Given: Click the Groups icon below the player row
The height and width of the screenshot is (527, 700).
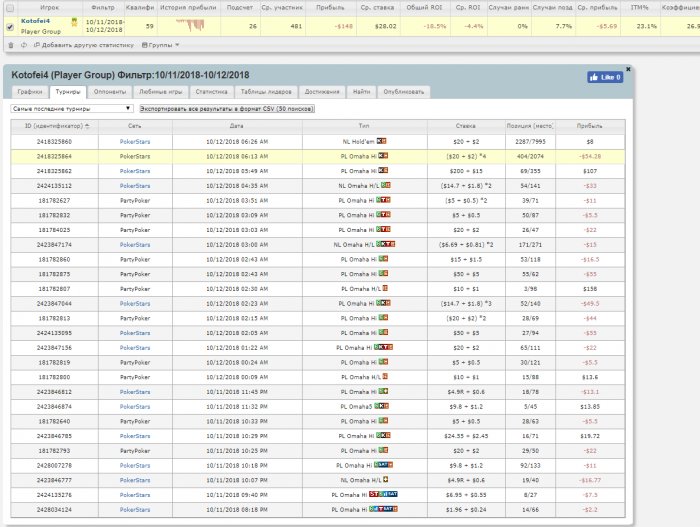Looking at the screenshot, I should pyautogui.click(x=144, y=46).
